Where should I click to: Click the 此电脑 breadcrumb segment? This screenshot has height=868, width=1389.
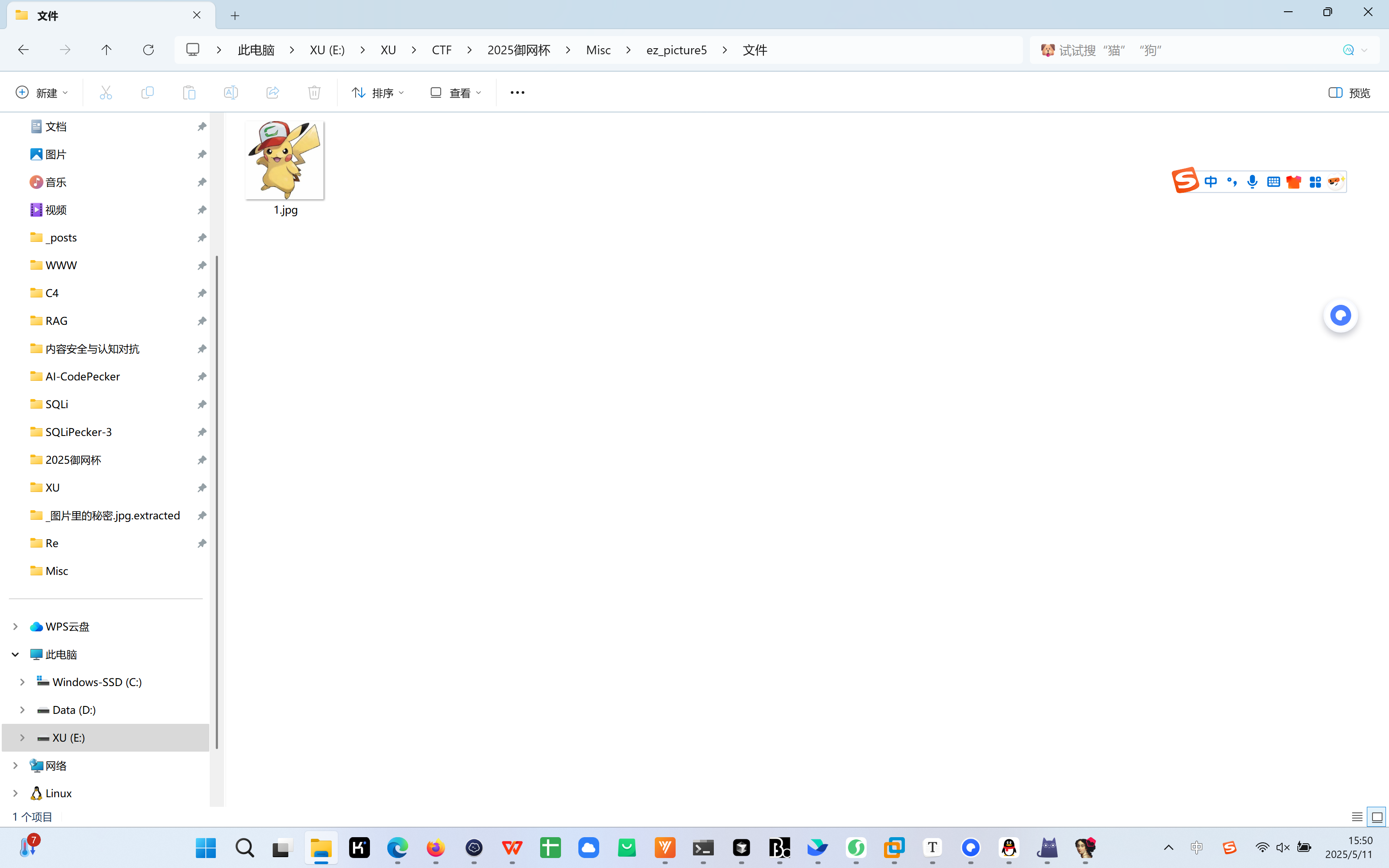[x=256, y=50]
